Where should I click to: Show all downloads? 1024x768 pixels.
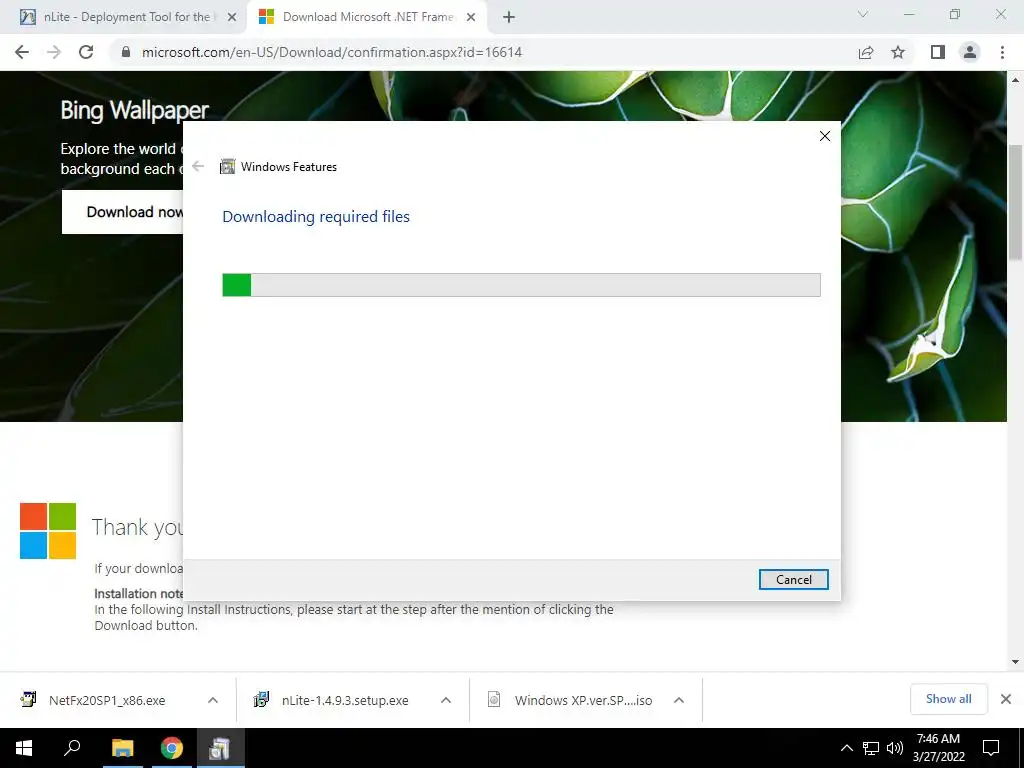pyautogui.click(x=948, y=699)
